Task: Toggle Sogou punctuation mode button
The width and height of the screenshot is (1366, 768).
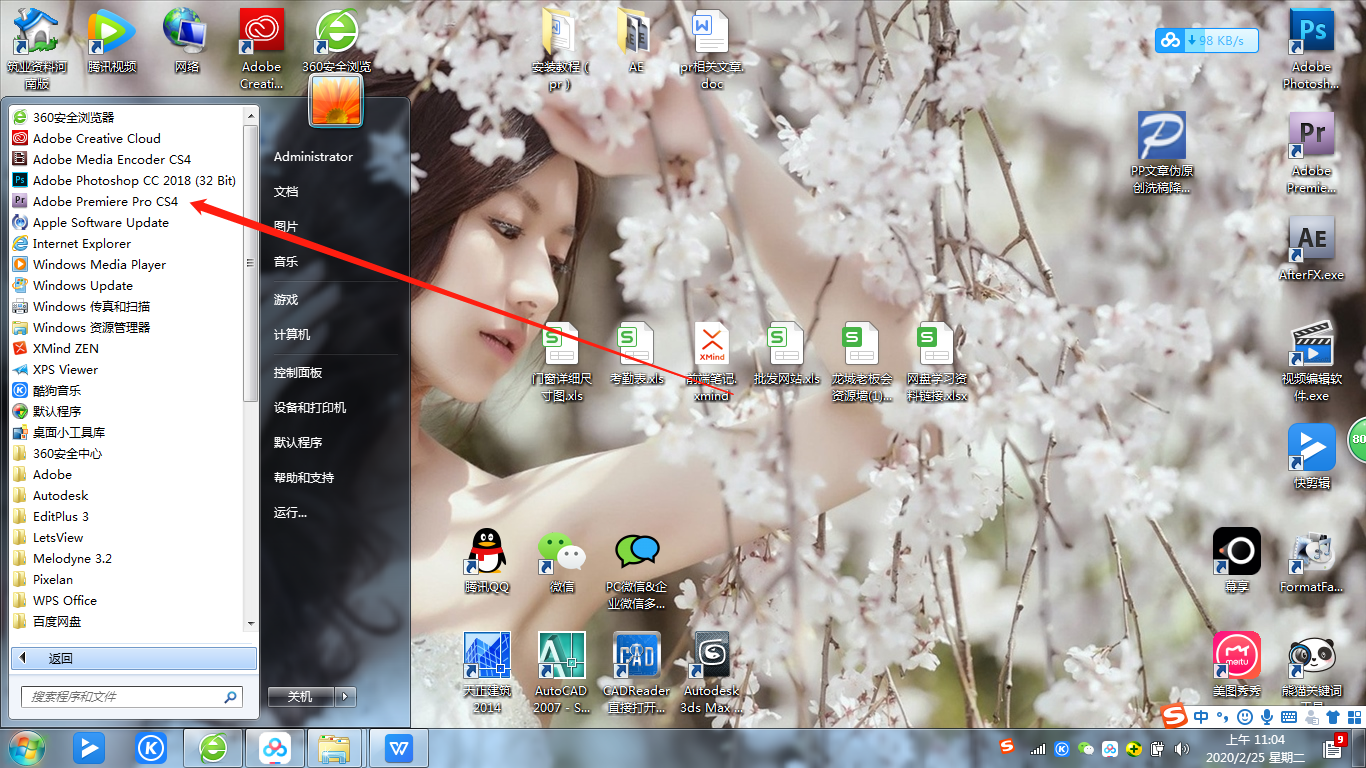Action: click(x=1222, y=717)
